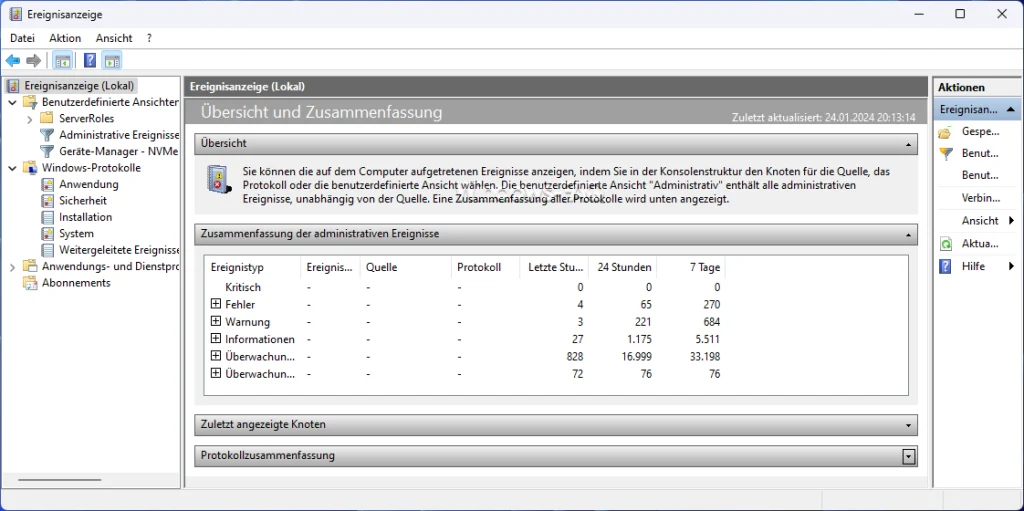Expand the Informationen row plus box

216,338
